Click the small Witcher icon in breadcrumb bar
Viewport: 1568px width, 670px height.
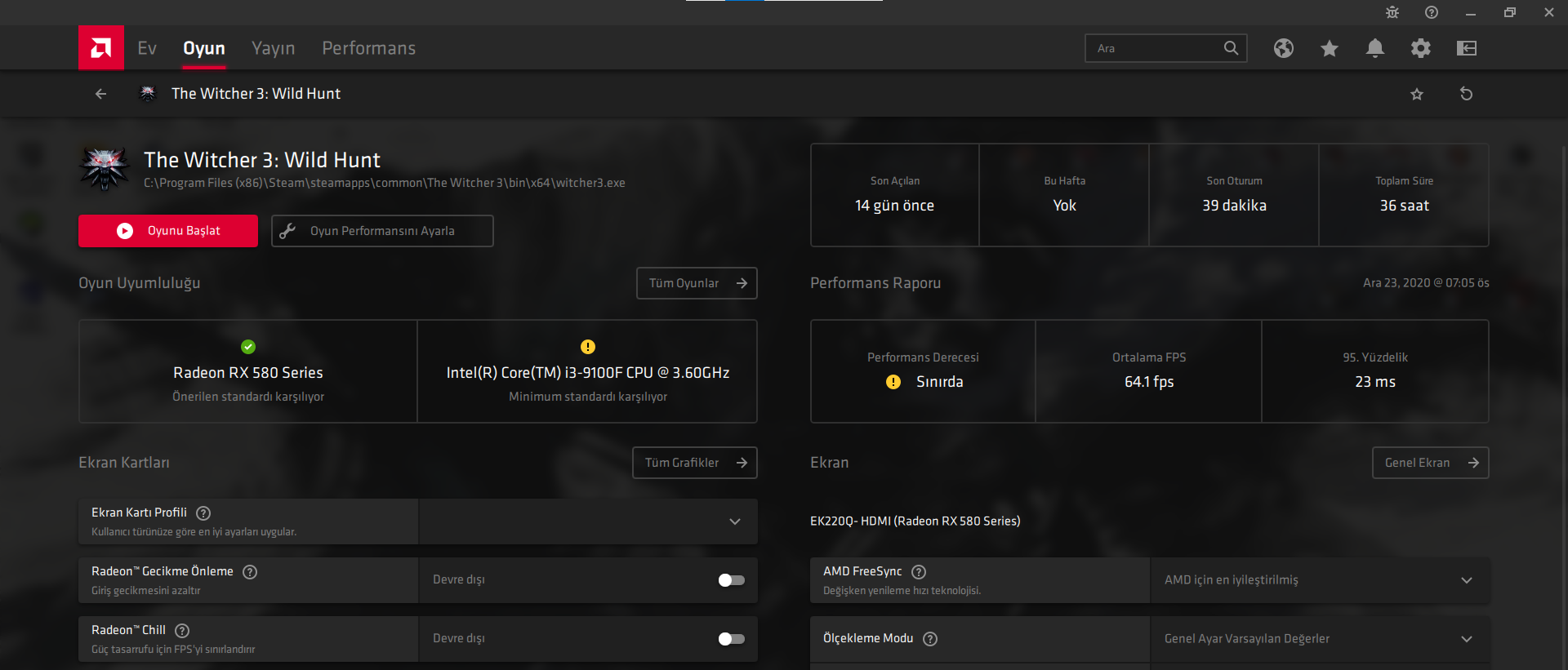coord(148,94)
